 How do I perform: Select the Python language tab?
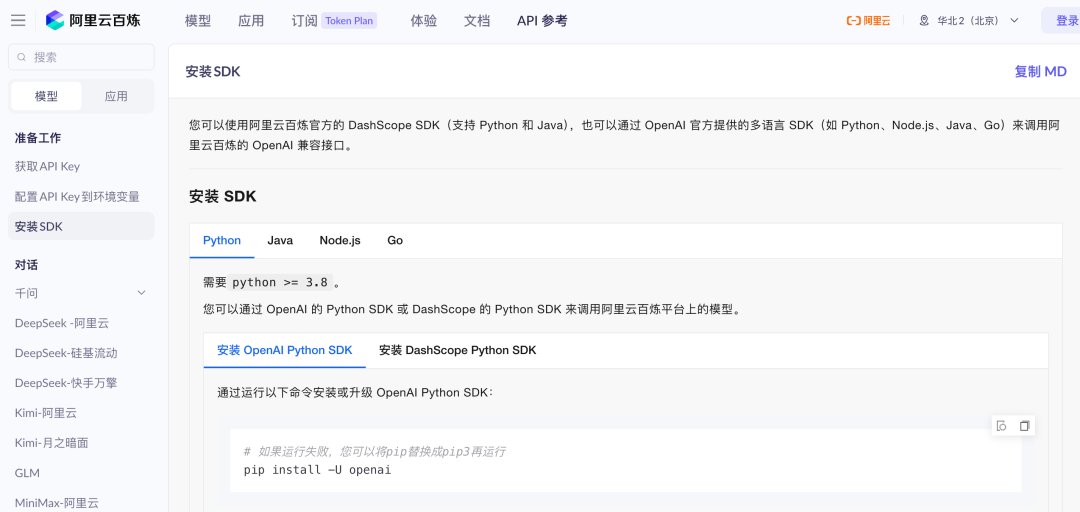222,240
